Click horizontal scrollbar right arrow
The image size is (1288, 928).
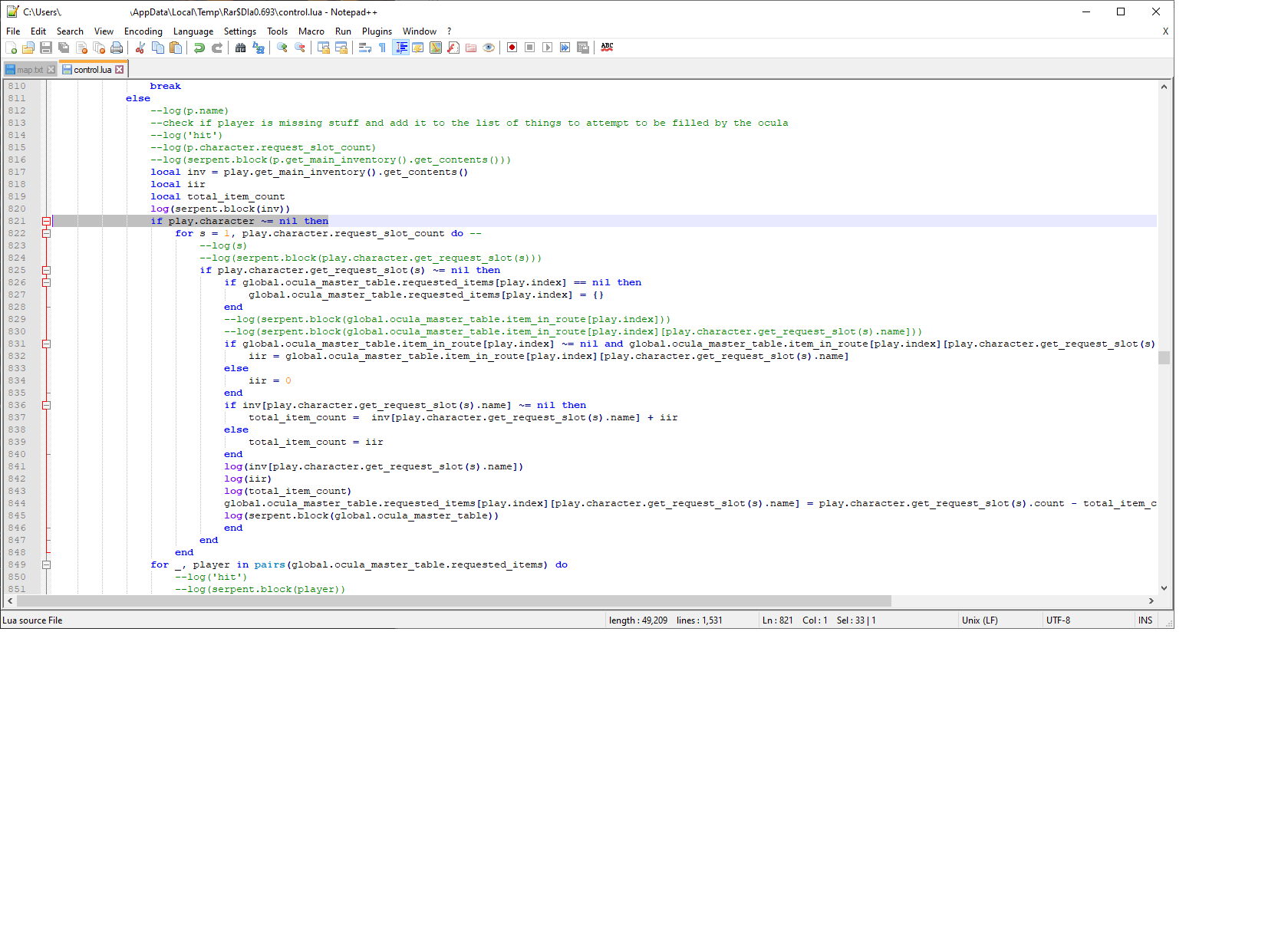(x=1151, y=601)
